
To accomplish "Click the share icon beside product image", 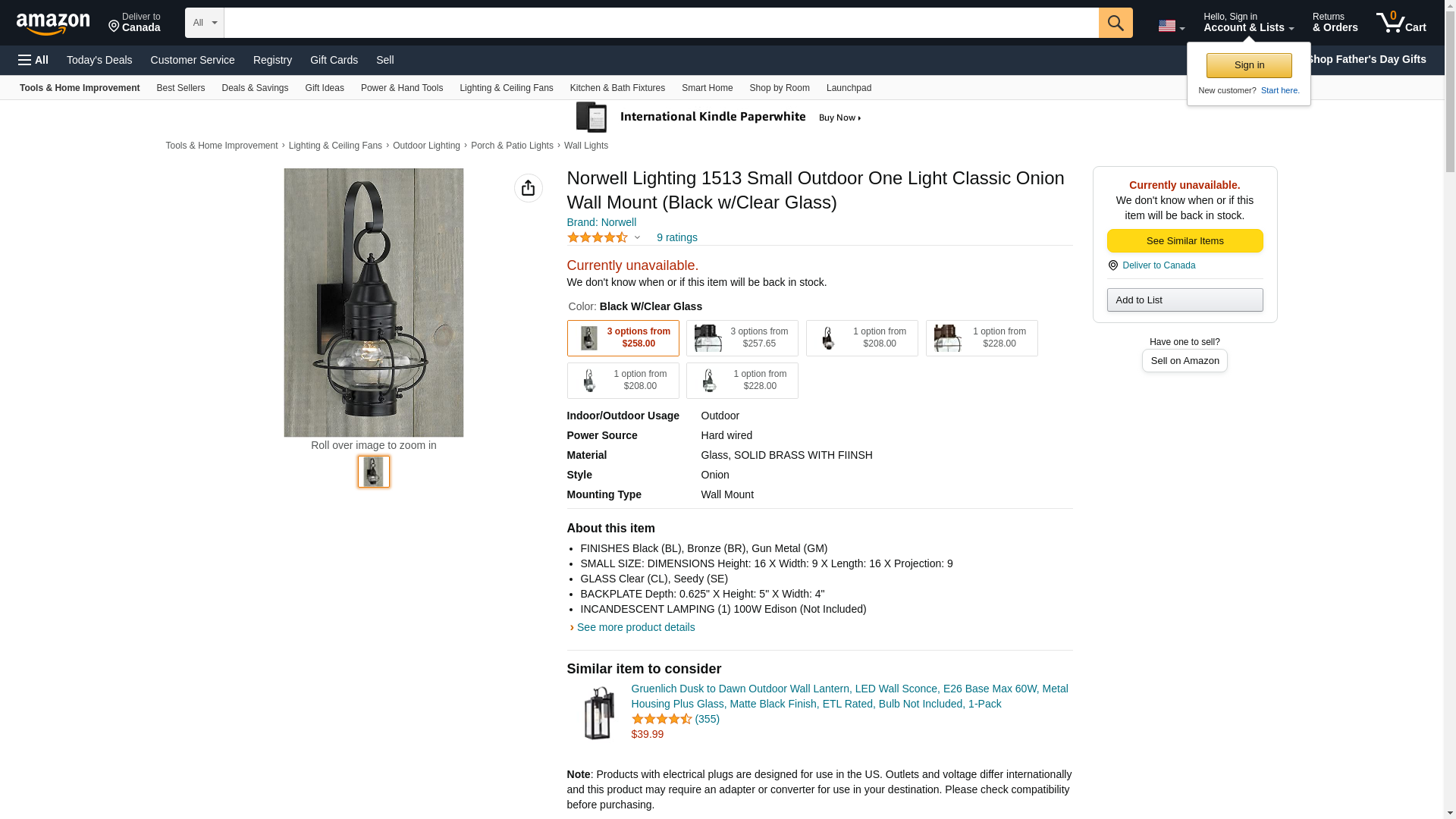I will (528, 188).
